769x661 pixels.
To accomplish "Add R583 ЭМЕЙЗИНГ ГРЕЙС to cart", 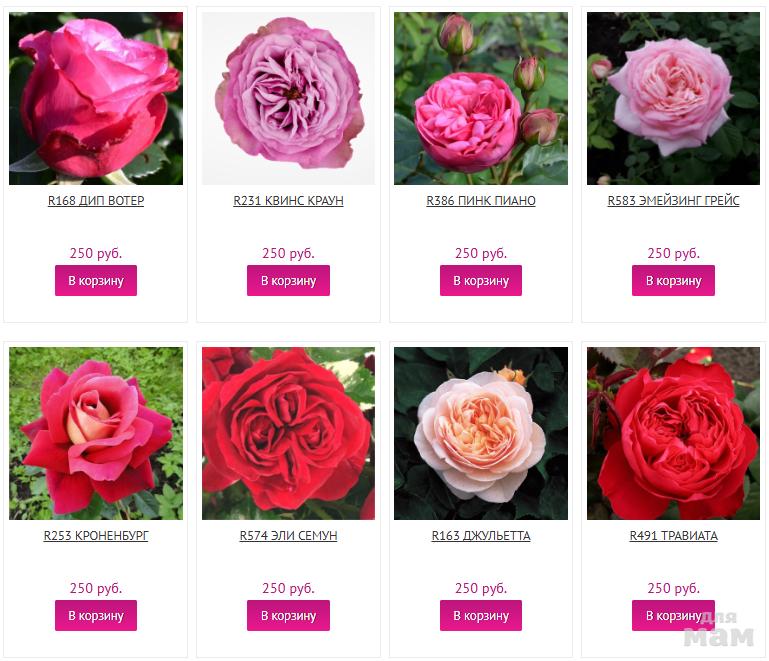I will pyautogui.click(x=673, y=280).
